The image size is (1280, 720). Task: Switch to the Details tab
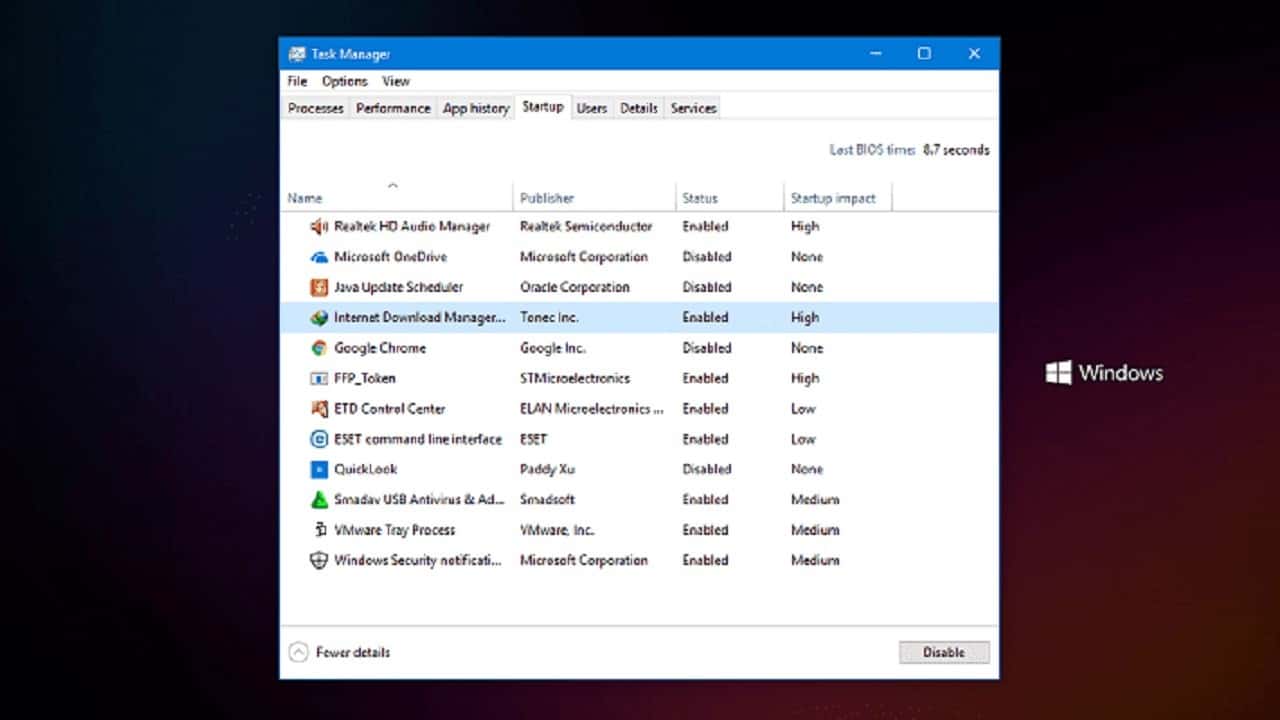pyautogui.click(x=639, y=108)
